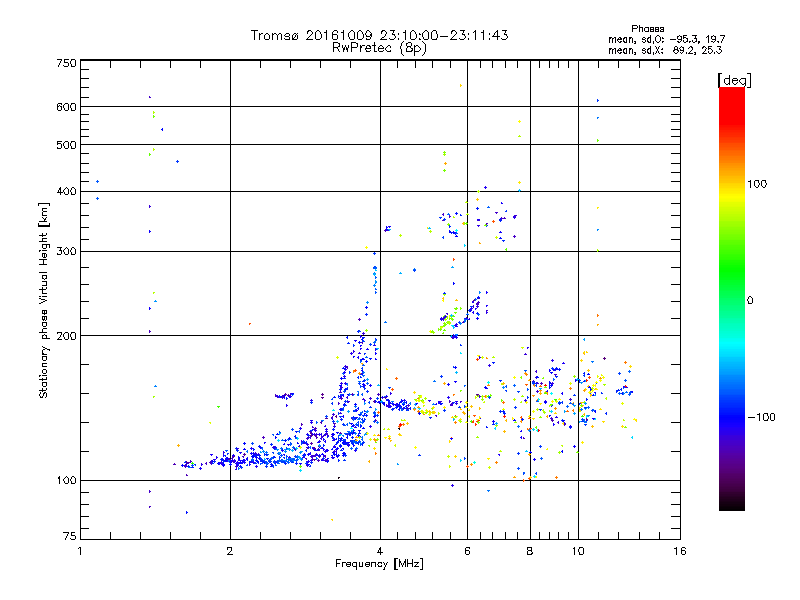Click the "Frequency [MHz]" axis title
The image size is (800, 600).
tap(379, 564)
